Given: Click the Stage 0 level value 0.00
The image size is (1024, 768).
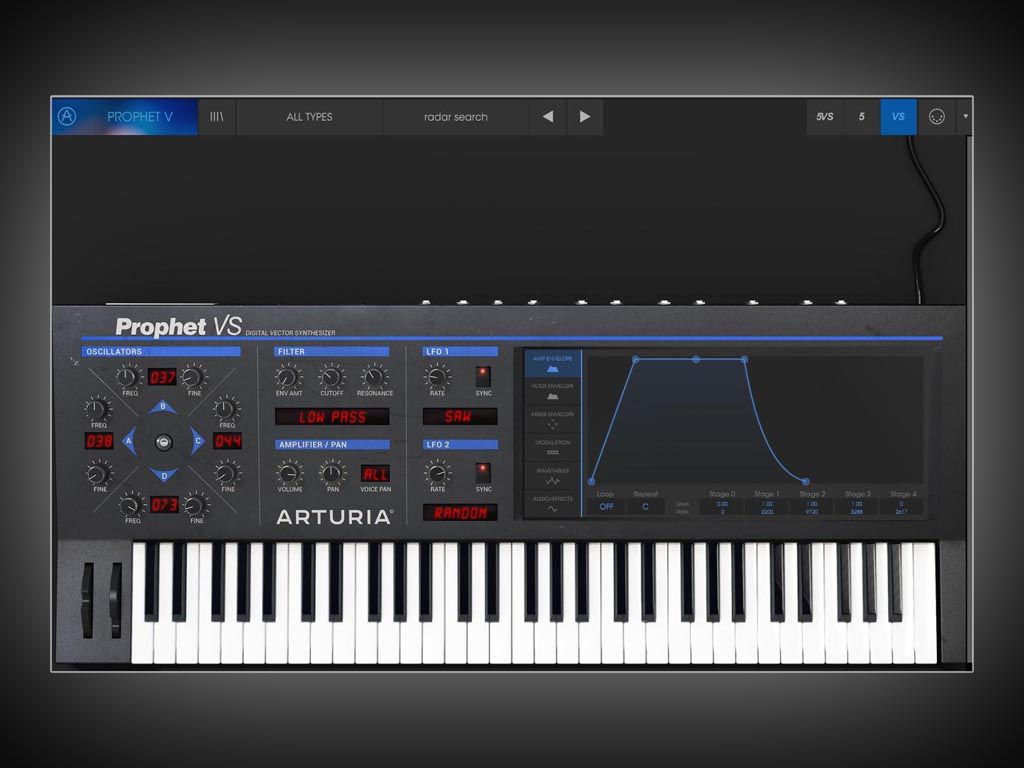Looking at the screenshot, I should point(722,504).
